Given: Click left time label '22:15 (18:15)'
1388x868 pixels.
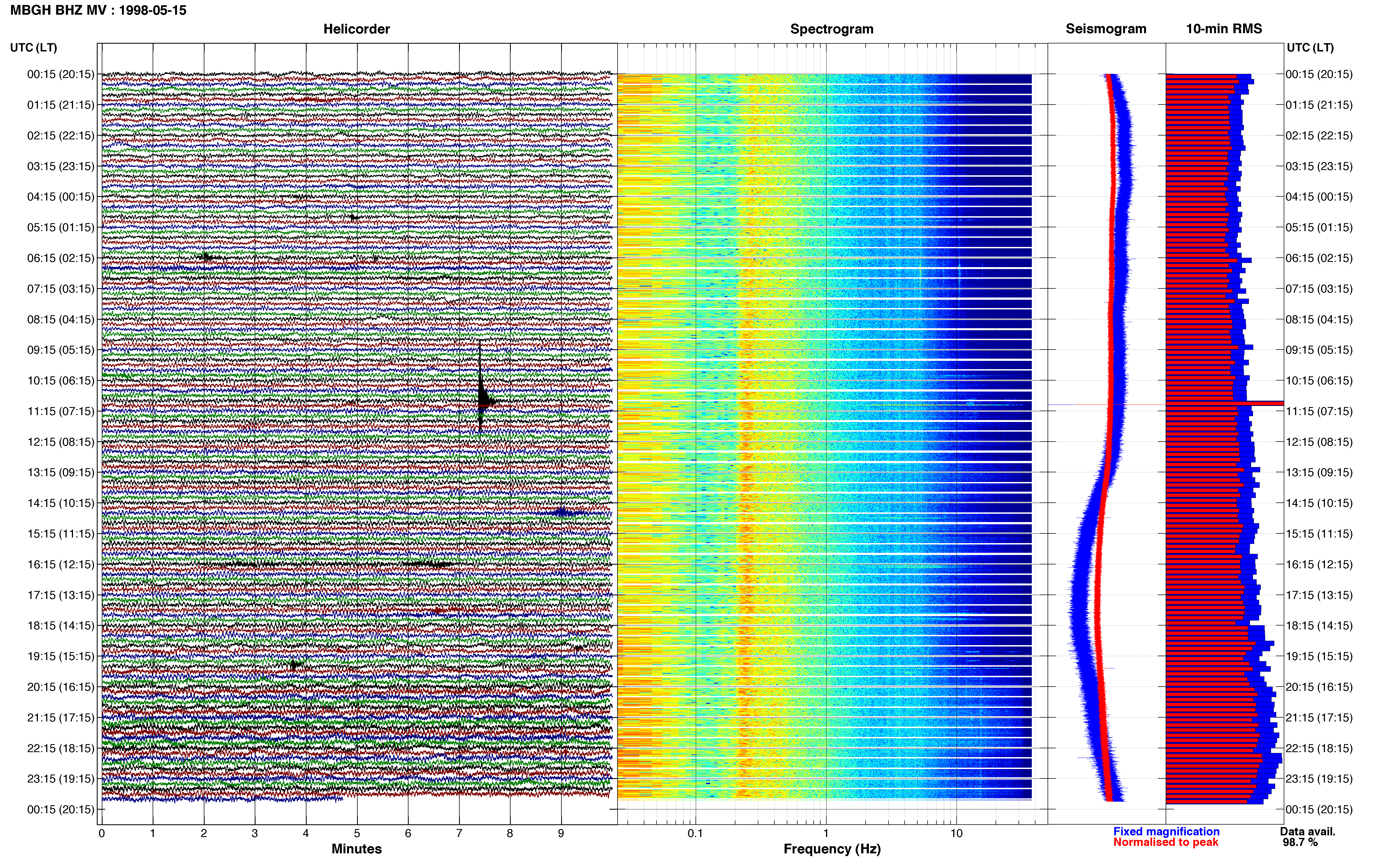Looking at the screenshot, I should click(x=61, y=748).
